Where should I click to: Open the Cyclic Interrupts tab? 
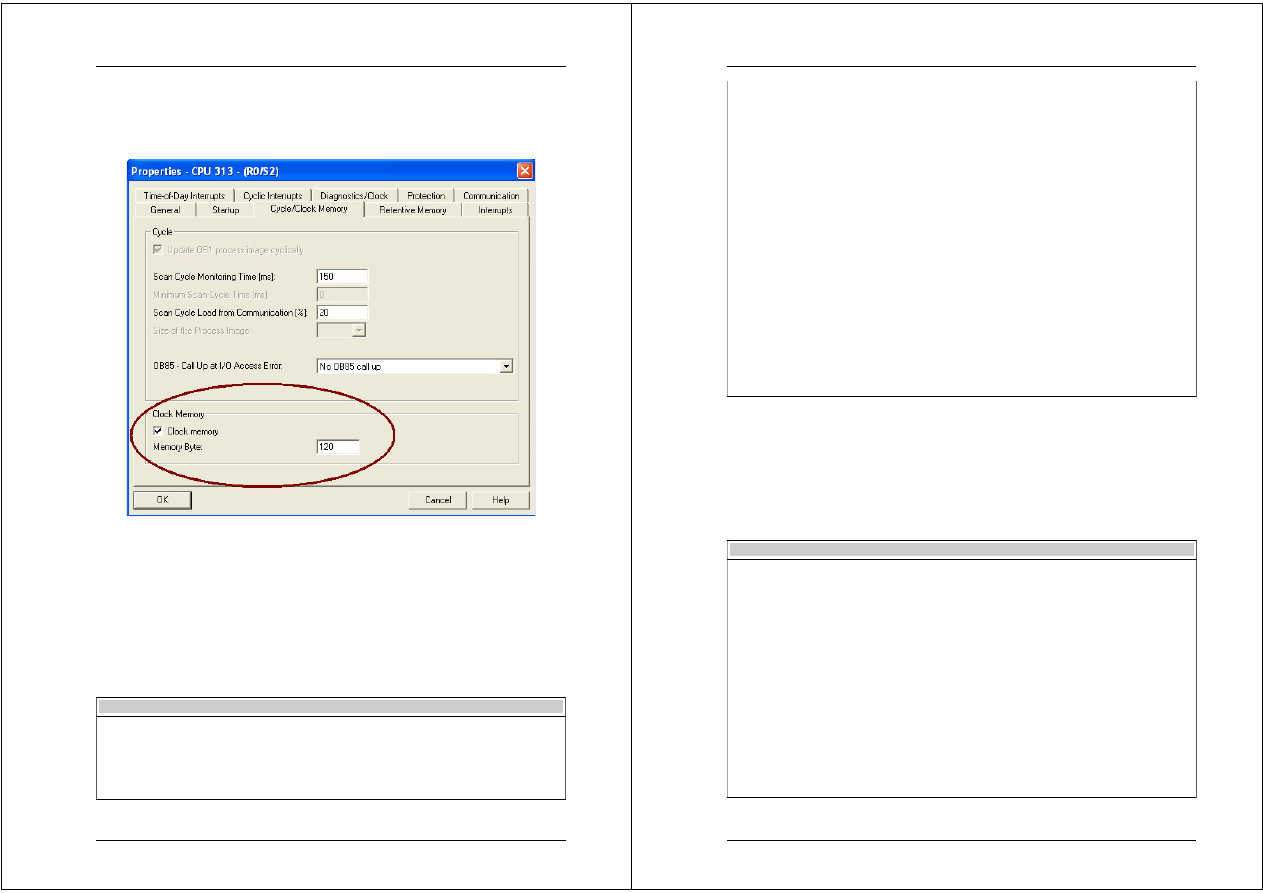[272, 196]
